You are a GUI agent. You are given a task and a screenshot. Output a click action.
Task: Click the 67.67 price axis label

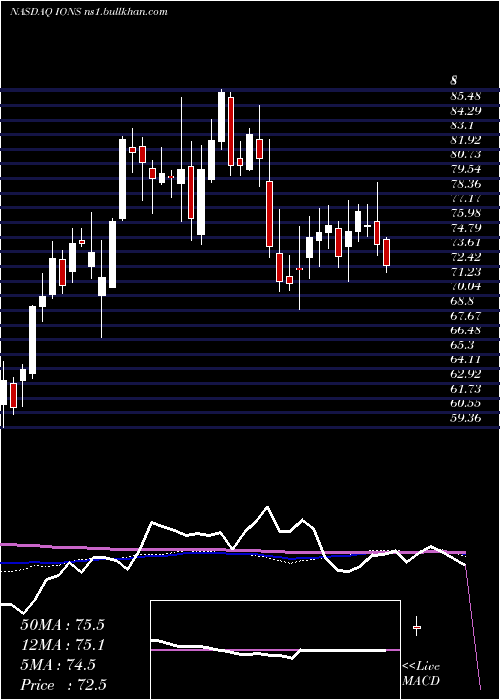tap(466, 316)
